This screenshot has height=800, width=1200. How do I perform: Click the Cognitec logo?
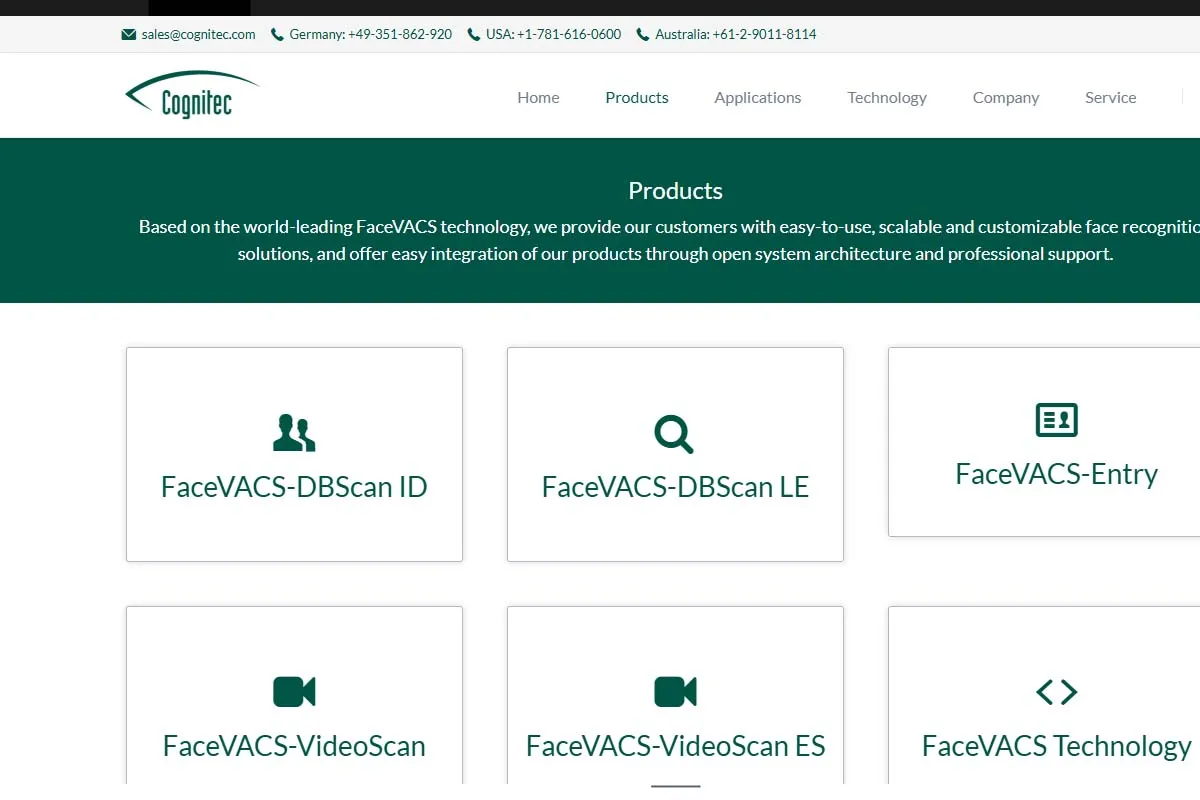(192, 95)
